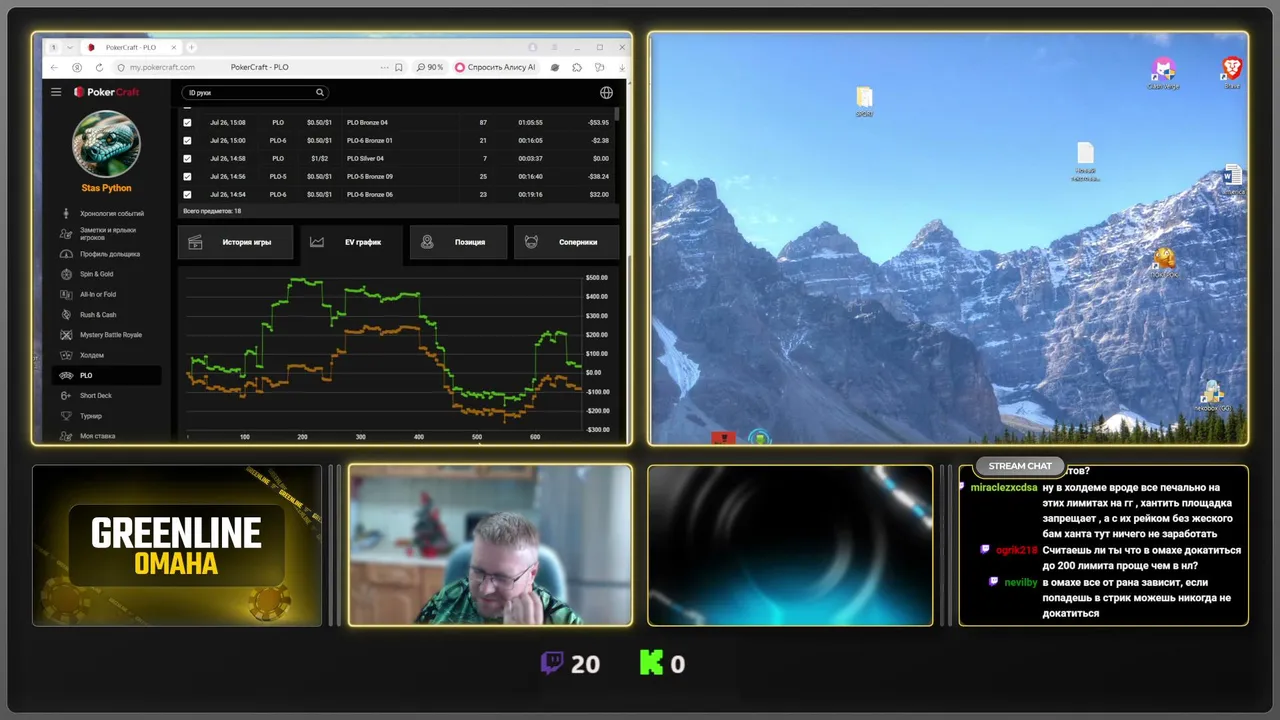This screenshot has height=720, width=1280.
Task: Click the Всего предметов: 18 label
Action: click(212, 211)
